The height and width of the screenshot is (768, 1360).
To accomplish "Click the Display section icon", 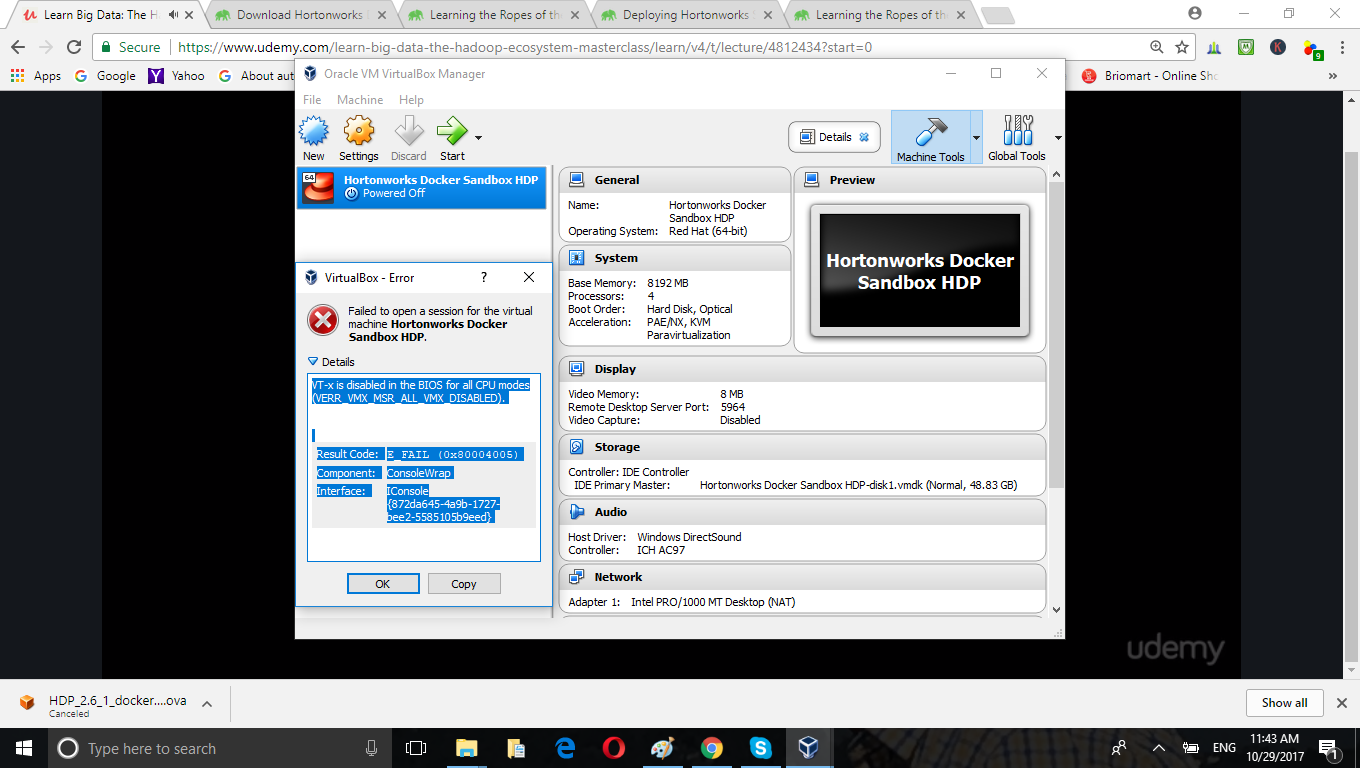I will (x=577, y=369).
